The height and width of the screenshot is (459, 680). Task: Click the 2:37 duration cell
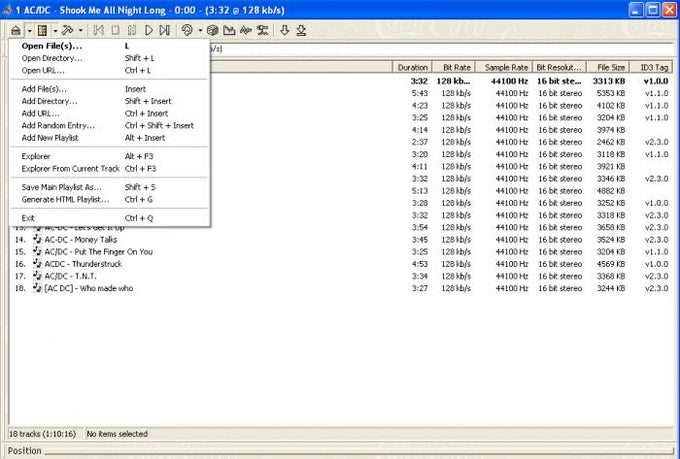(420, 142)
